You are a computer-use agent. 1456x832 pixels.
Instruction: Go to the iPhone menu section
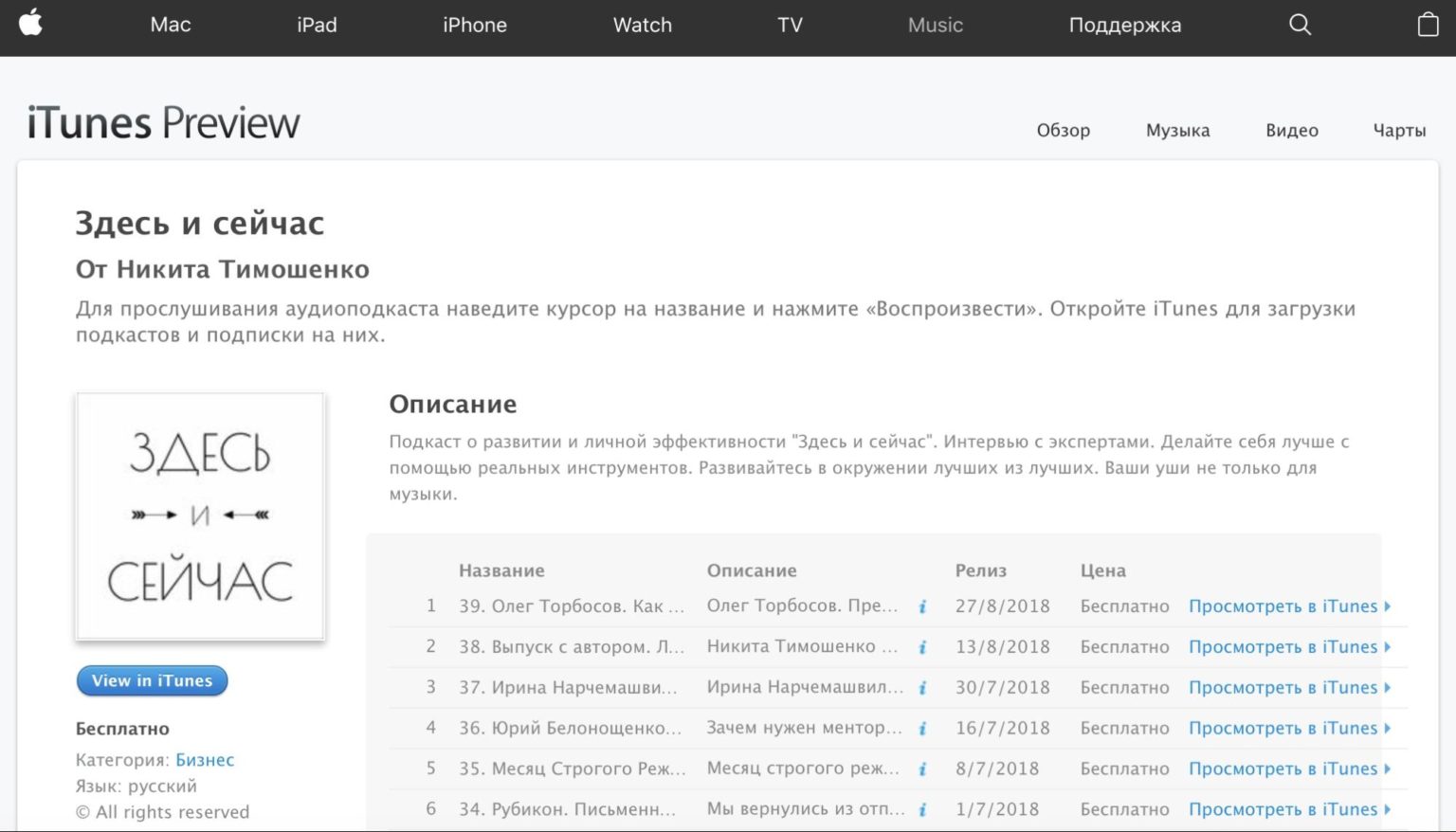[474, 26]
